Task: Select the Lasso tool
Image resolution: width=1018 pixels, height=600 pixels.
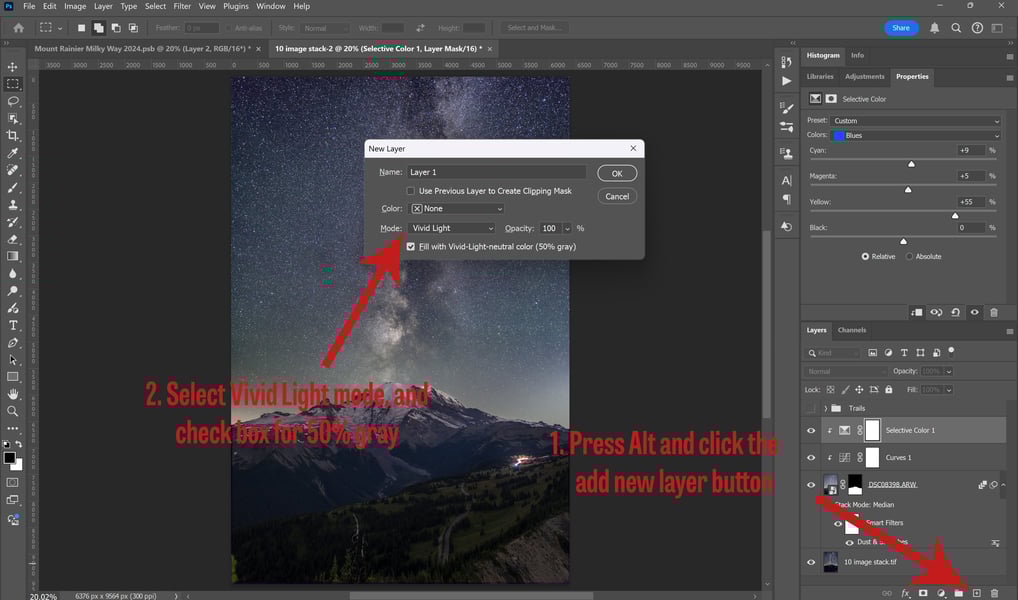Action: click(12, 101)
